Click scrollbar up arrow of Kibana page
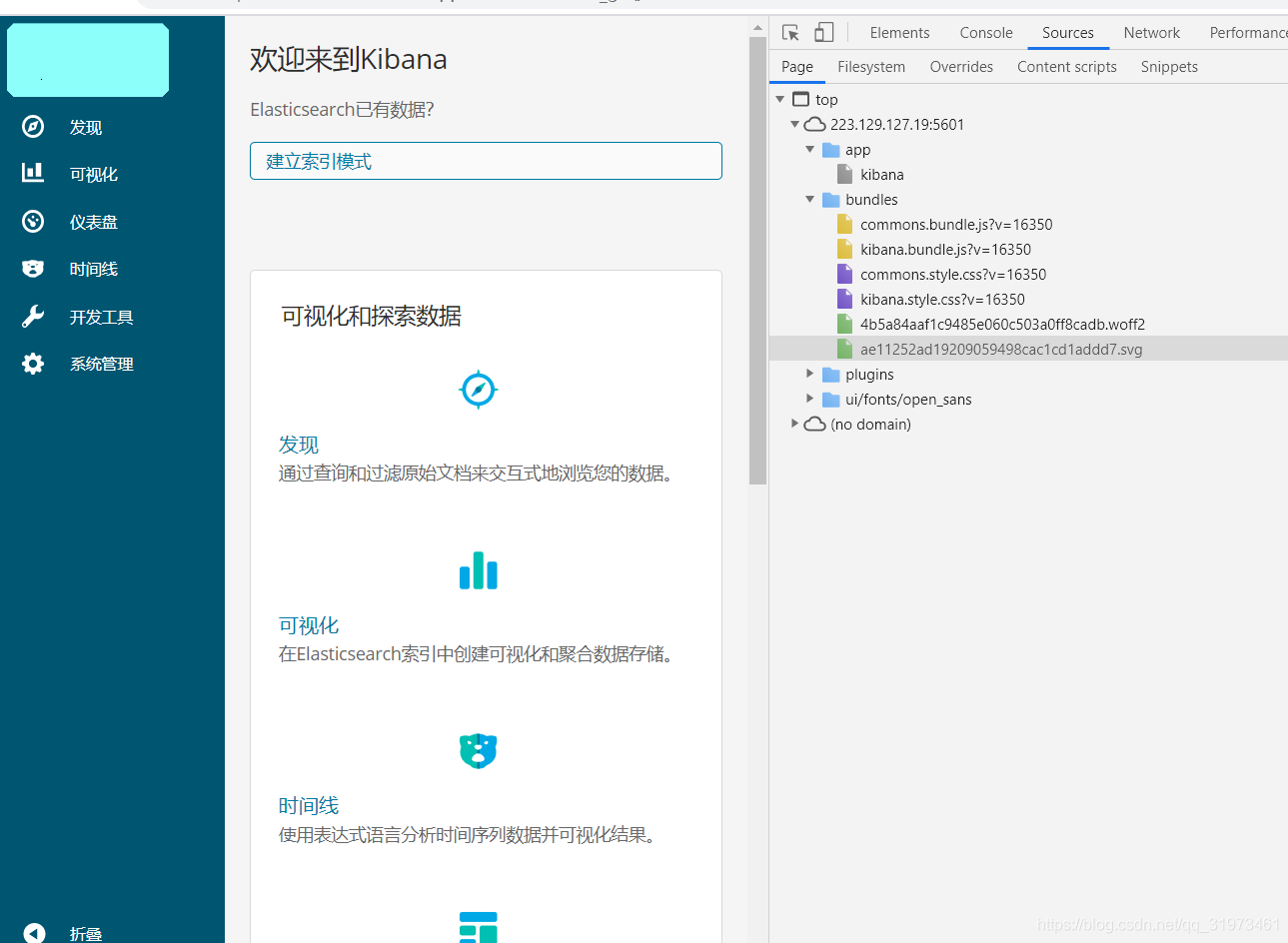Image resolution: width=1288 pixels, height=943 pixels. point(757,27)
